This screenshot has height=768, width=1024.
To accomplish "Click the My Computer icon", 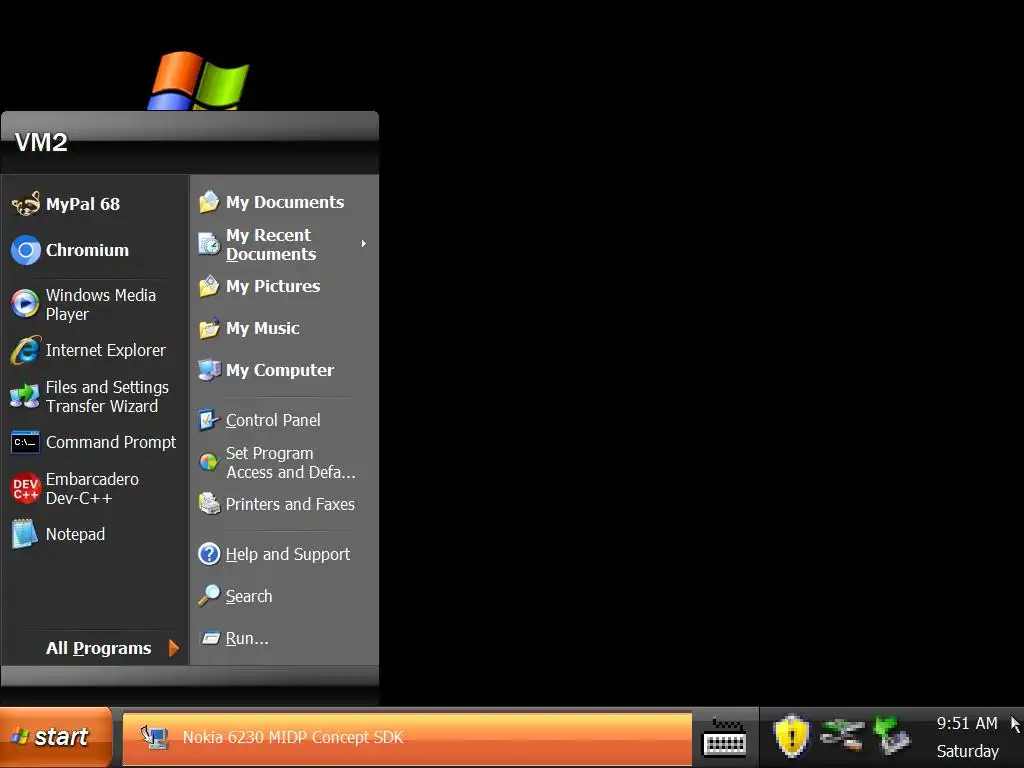I will point(209,370).
